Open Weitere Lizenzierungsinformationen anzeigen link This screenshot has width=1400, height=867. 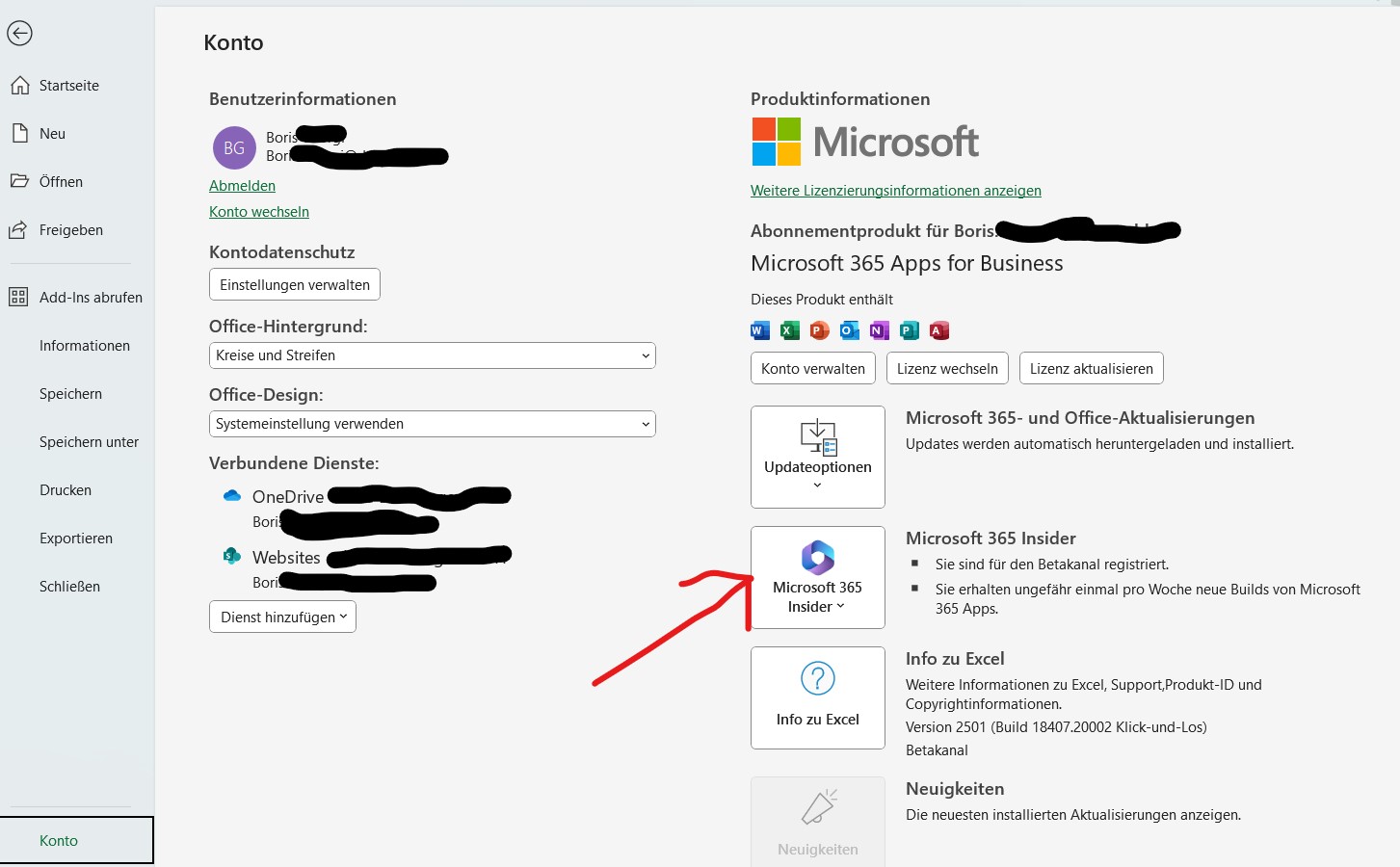tap(896, 191)
